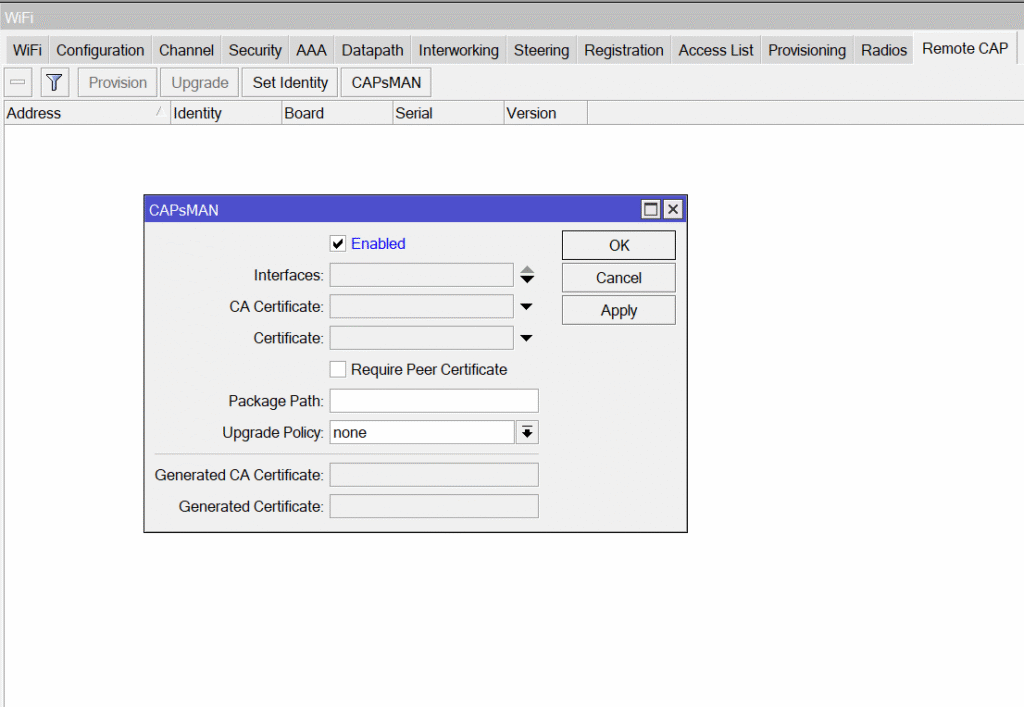Click the Upgrade toolbar button
Image resolution: width=1024 pixels, height=707 pixels.
pyautogui.click(x=200, y=83)
